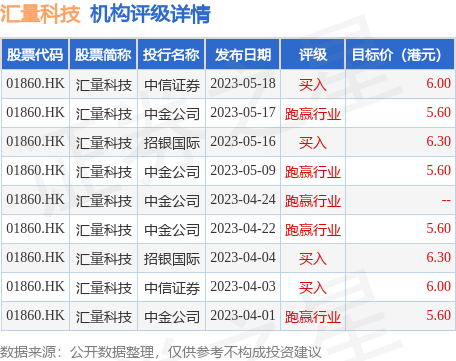The height and width of the screenshot is (361, 456).
Task: Click date 2023-05-16 cell
Action: [243, 141]
